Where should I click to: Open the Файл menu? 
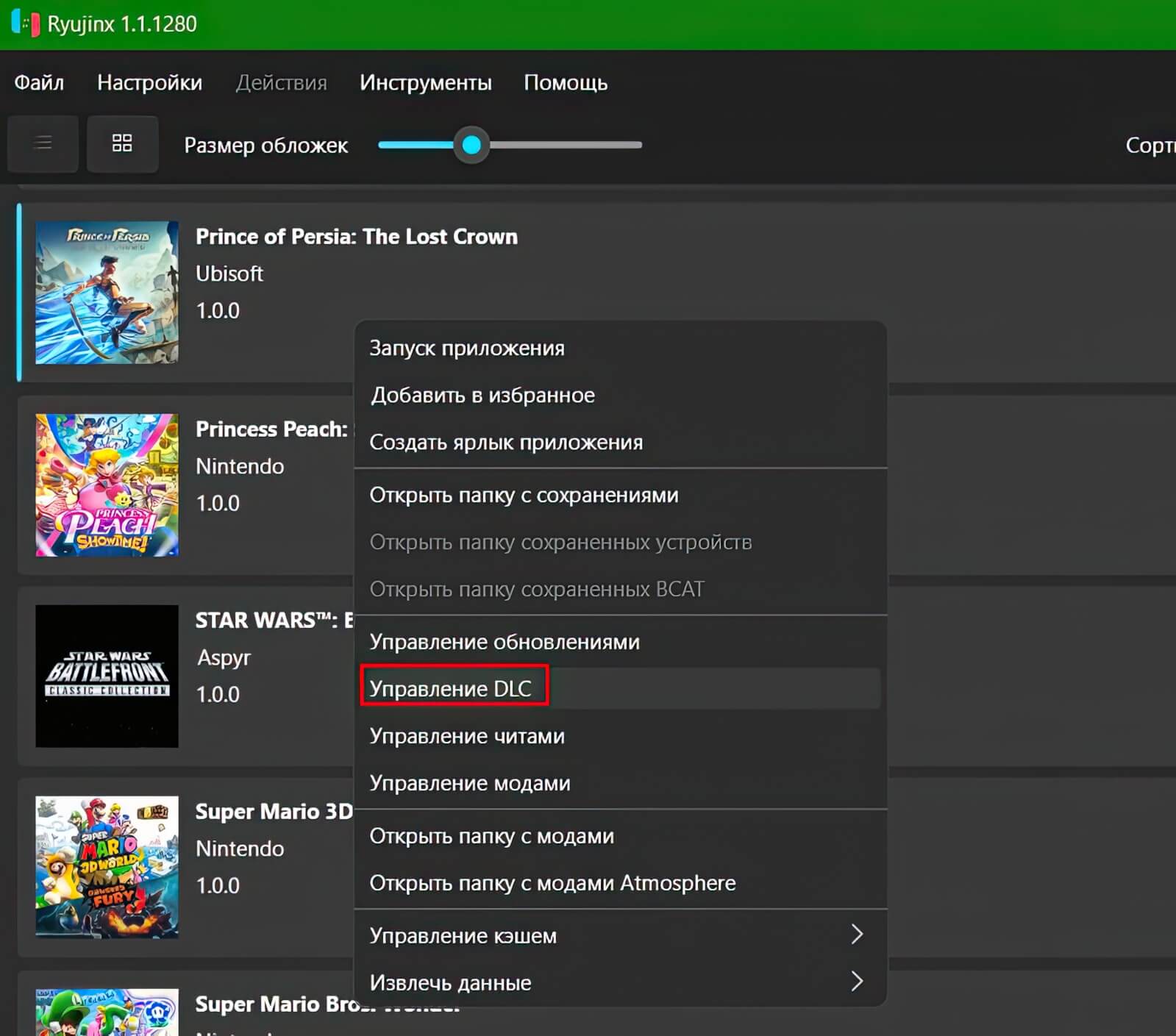tap(39, 82)
